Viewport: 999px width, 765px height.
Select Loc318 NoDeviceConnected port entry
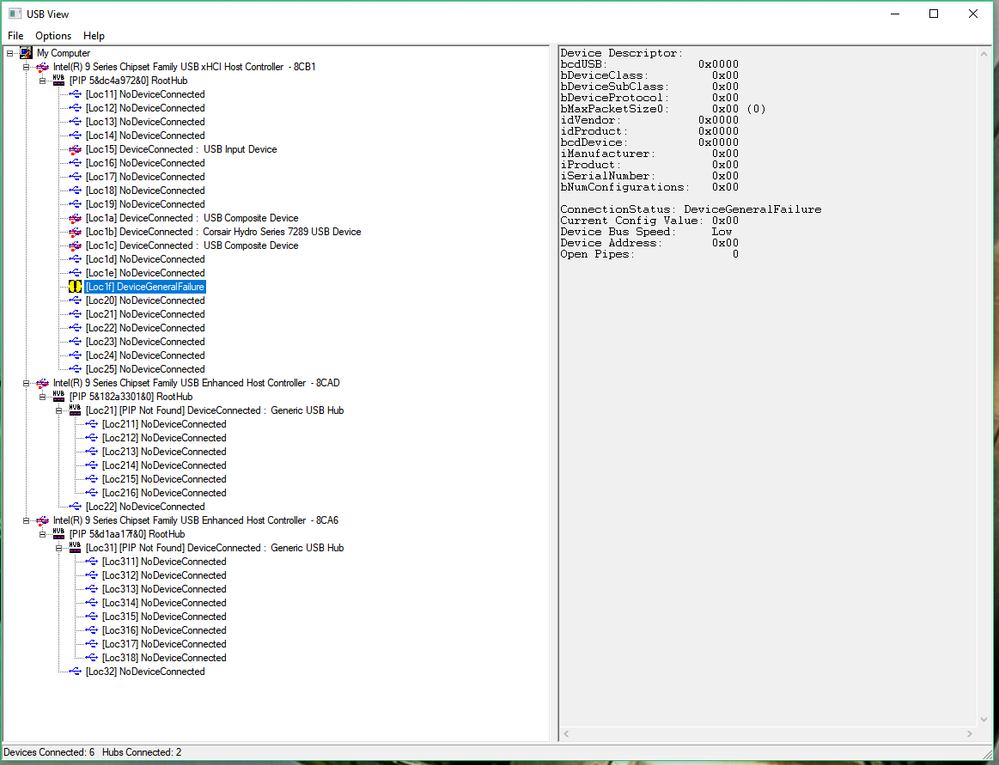[x=164, y=658]
